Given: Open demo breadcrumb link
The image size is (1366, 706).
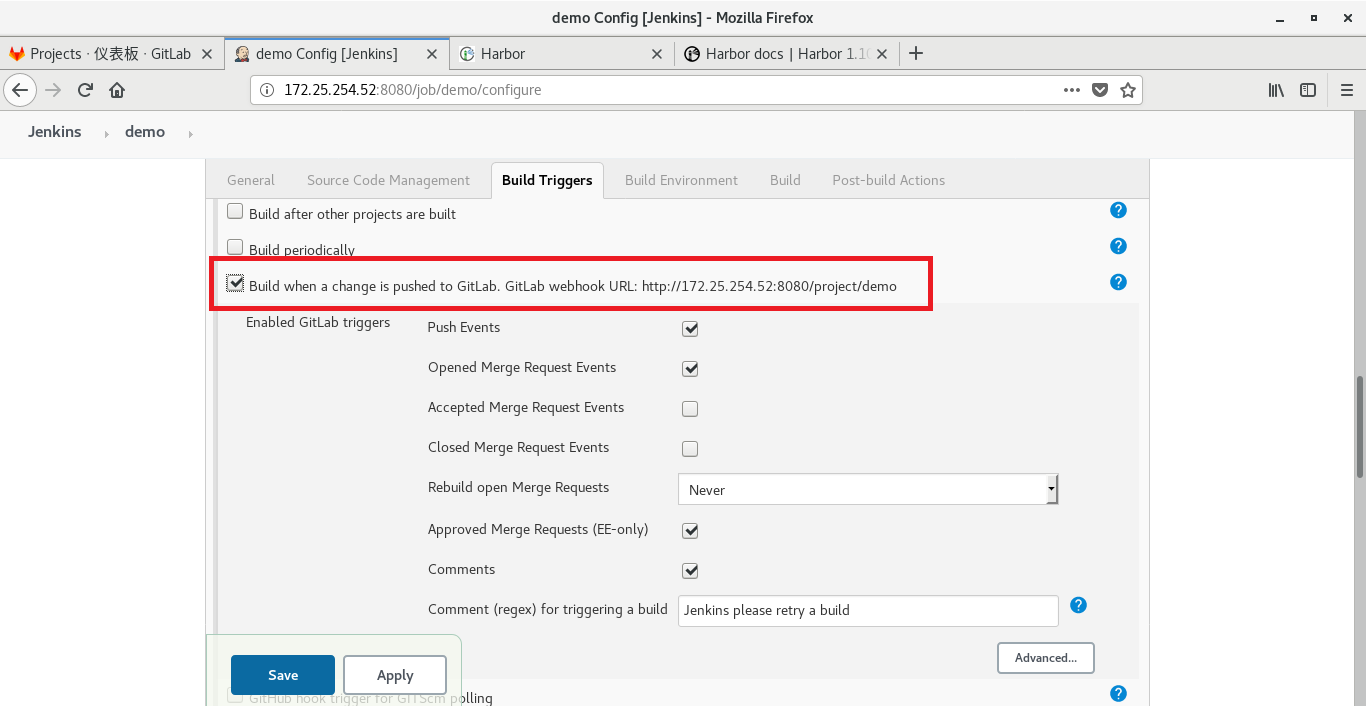Looking at the screenshot, I should click(145, 132).
